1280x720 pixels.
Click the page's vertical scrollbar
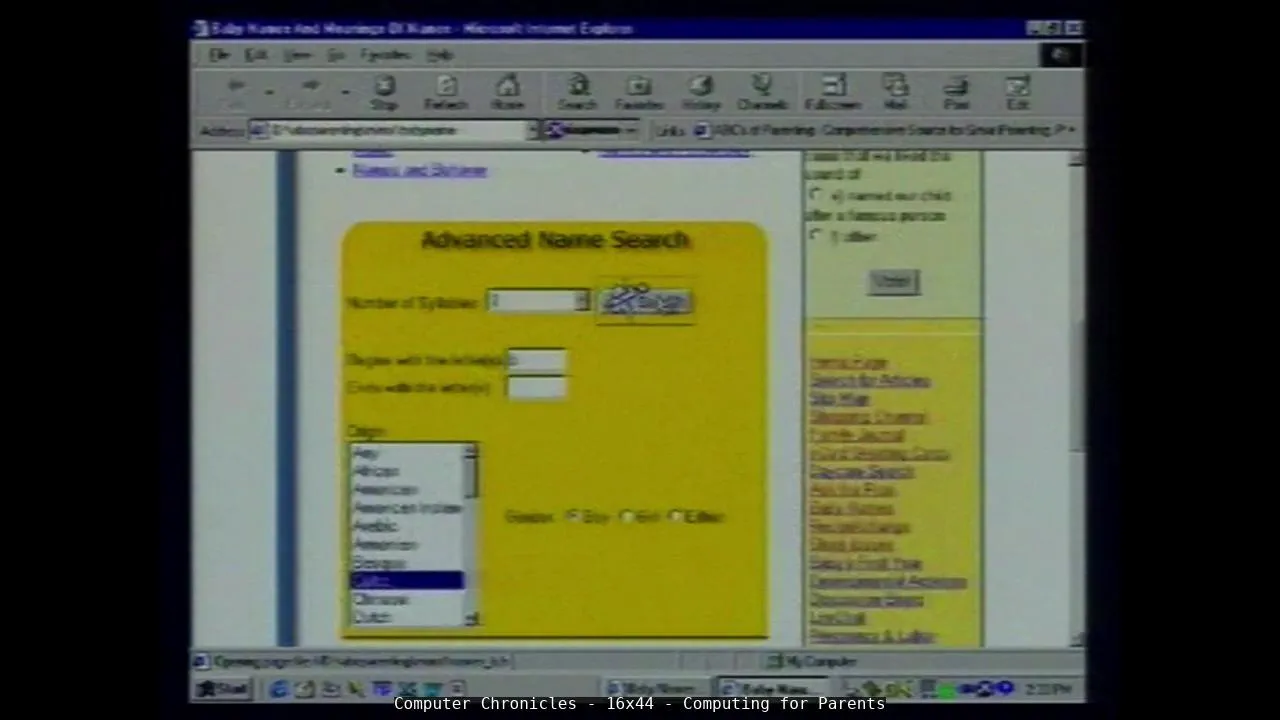point(1076,398)
